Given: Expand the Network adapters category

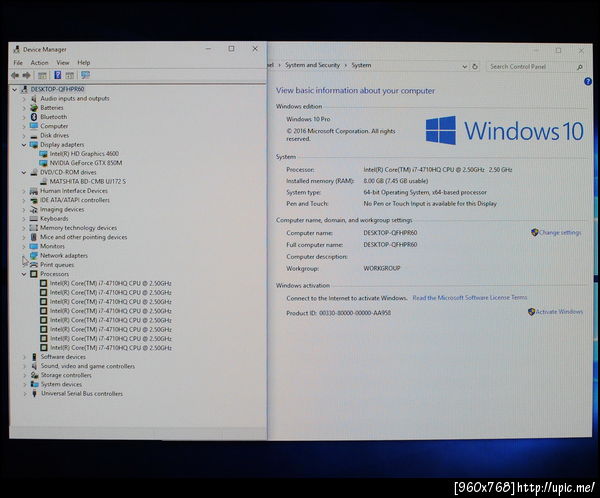Looking at the screenshot, I should click(24, 256).
